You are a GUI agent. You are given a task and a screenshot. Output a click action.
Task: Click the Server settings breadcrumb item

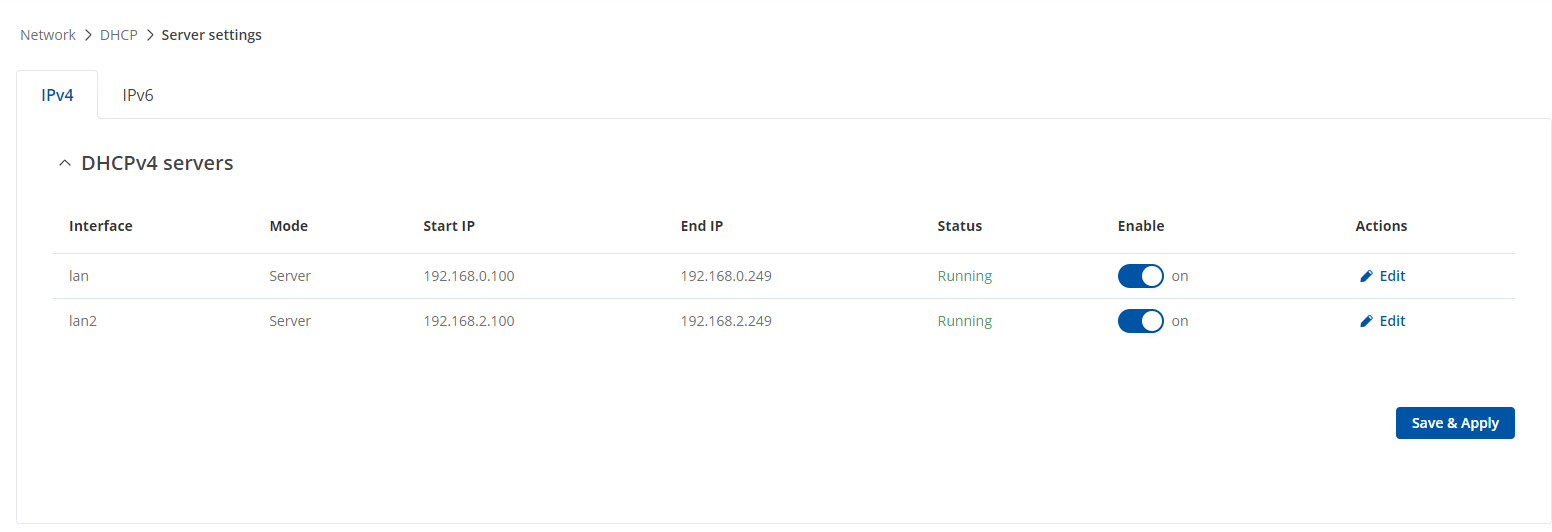pyautogui.click(x=212, y=35)
